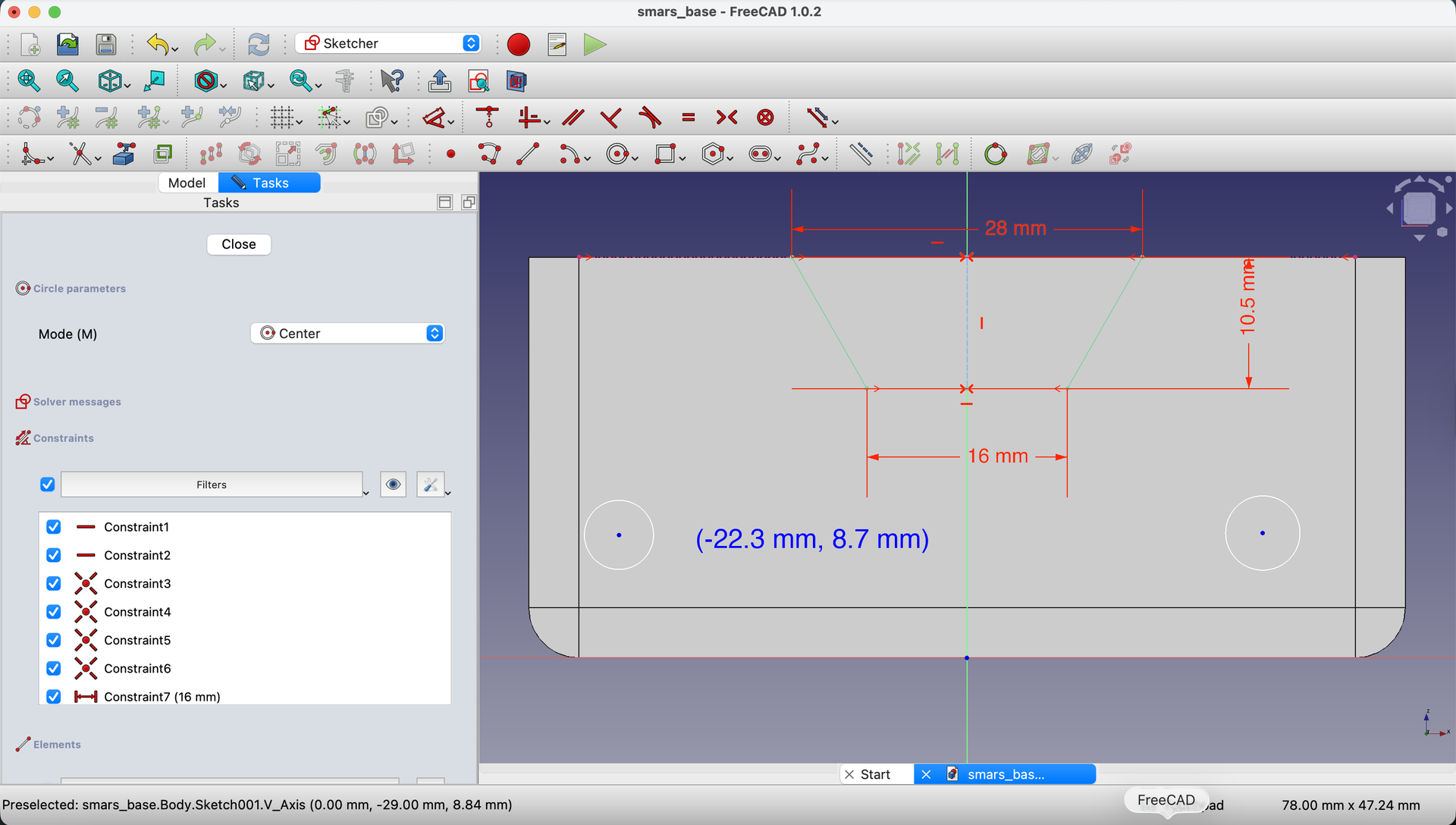Viewport: 1456px width, 825px height.
Task: Click the What's This help cursor icon
Action: (392, 80)
